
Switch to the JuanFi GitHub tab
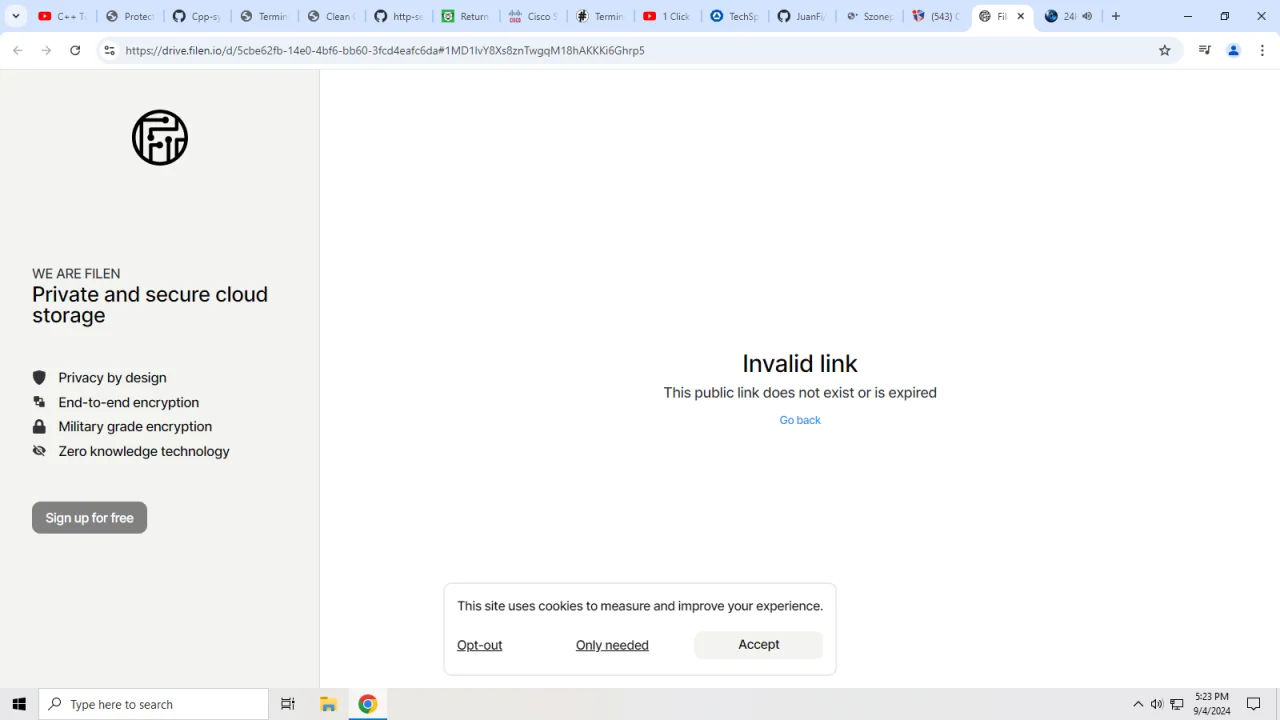pos(802,16)
